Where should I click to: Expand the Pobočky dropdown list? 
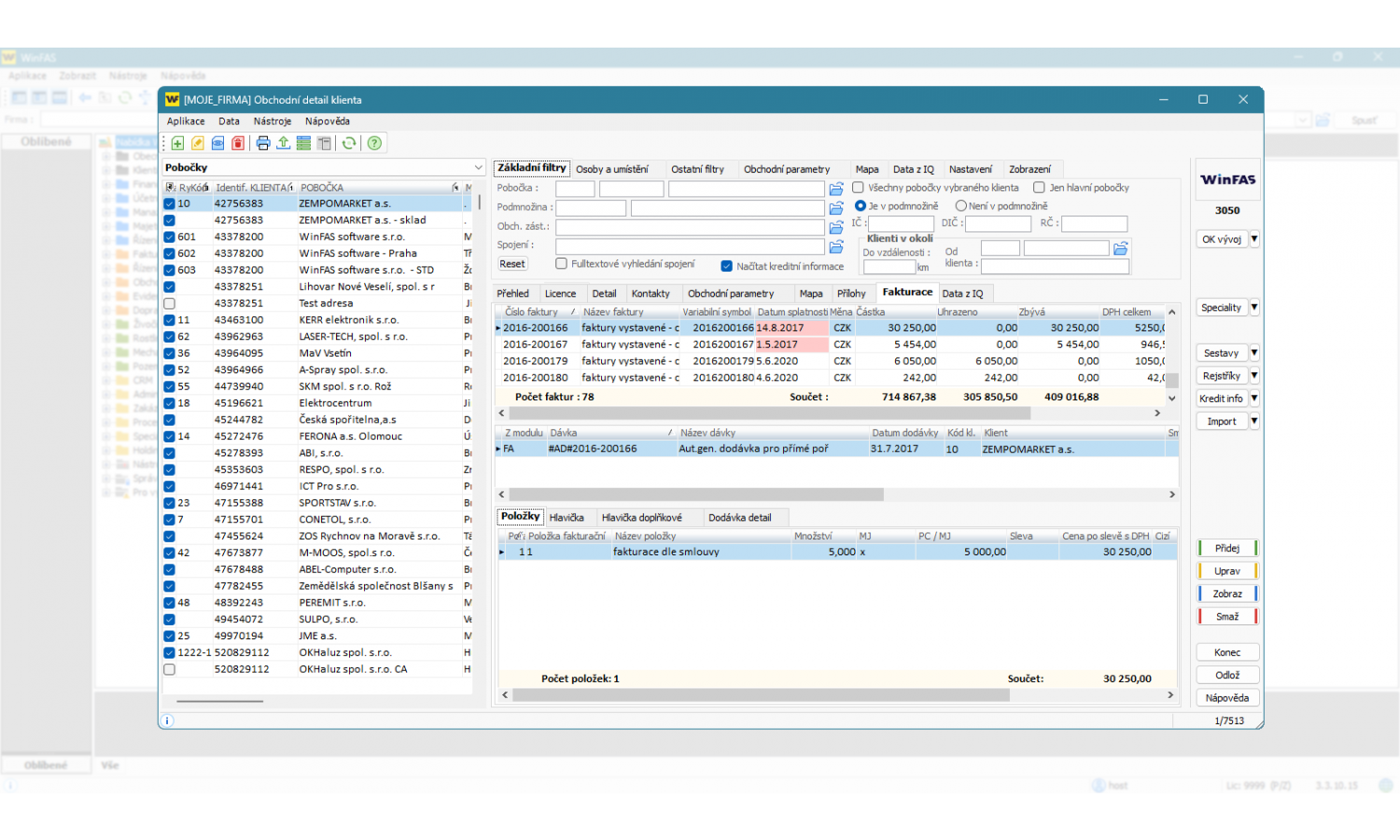pos(478,168)
